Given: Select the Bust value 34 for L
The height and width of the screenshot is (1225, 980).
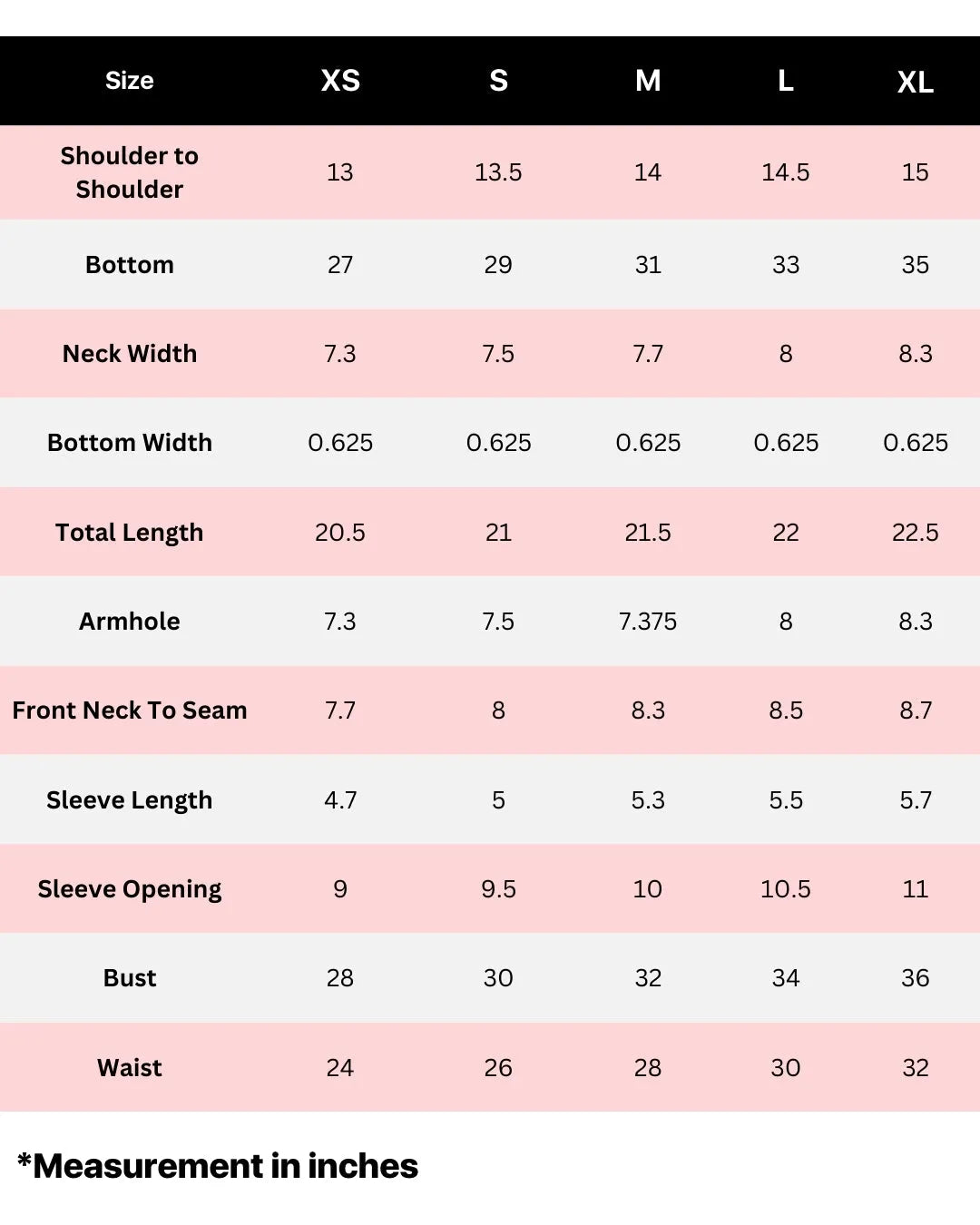Looking at the screenshot, I should coord(786,978).
